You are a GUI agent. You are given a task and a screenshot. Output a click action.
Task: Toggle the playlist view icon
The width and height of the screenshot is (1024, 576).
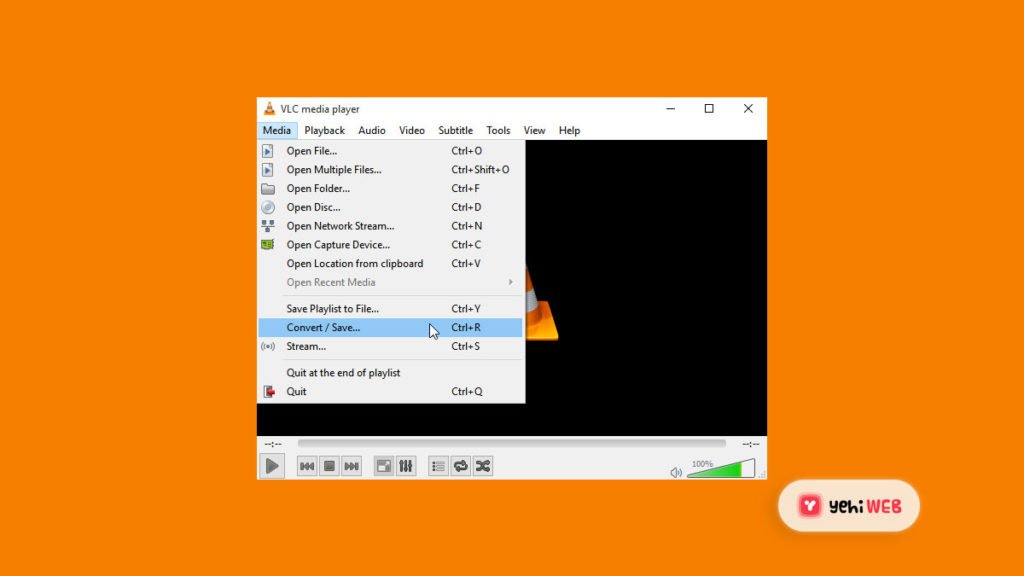pos(438,466)
